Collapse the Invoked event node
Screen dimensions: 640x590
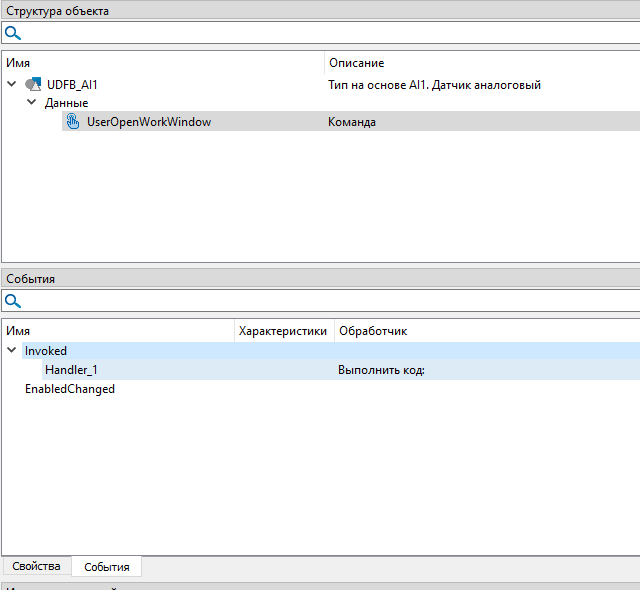pyautogui.click(x=12, y=351)
